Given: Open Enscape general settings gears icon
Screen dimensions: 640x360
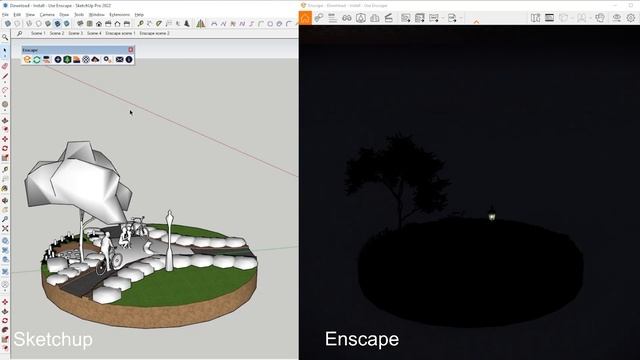Looking at the screenshot, I should pyautogui.click(x=107, y=60).
